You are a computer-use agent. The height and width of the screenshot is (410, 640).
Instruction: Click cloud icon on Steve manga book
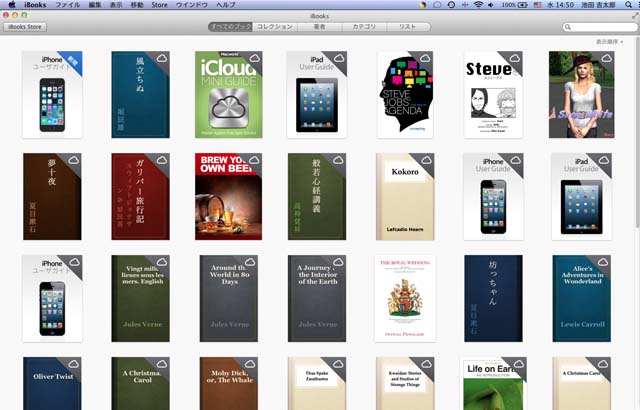click(515, 58)
